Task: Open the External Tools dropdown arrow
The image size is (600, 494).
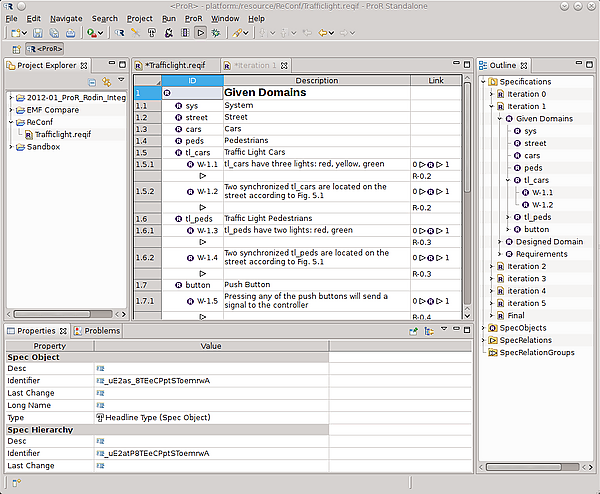Action: pos(101,33)
